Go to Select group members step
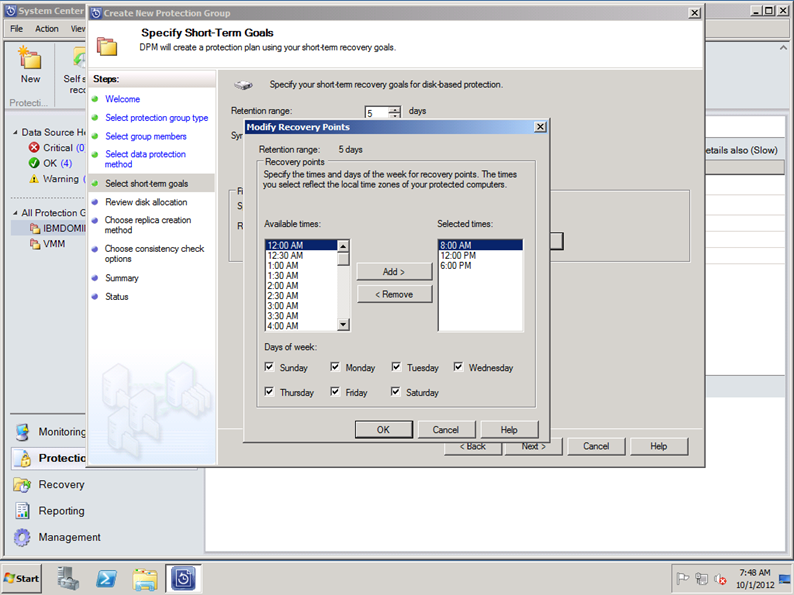This screenshot has width=794, height=595. coord(146,137)
